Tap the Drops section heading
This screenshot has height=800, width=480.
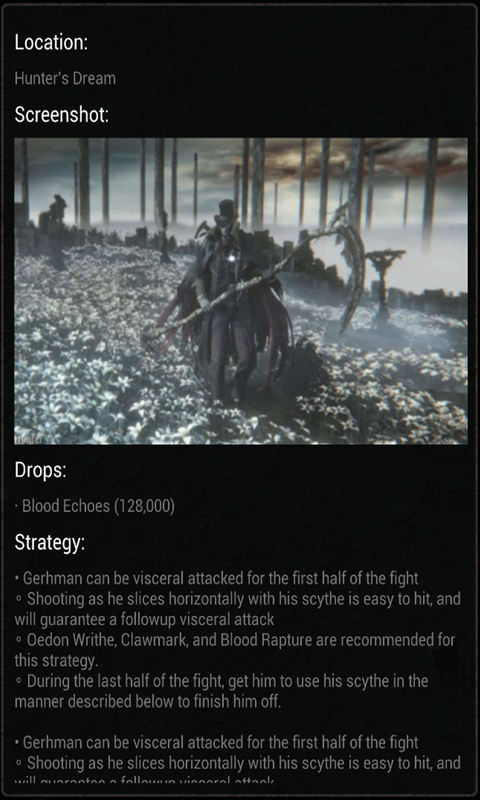click(x=40, y=470)
